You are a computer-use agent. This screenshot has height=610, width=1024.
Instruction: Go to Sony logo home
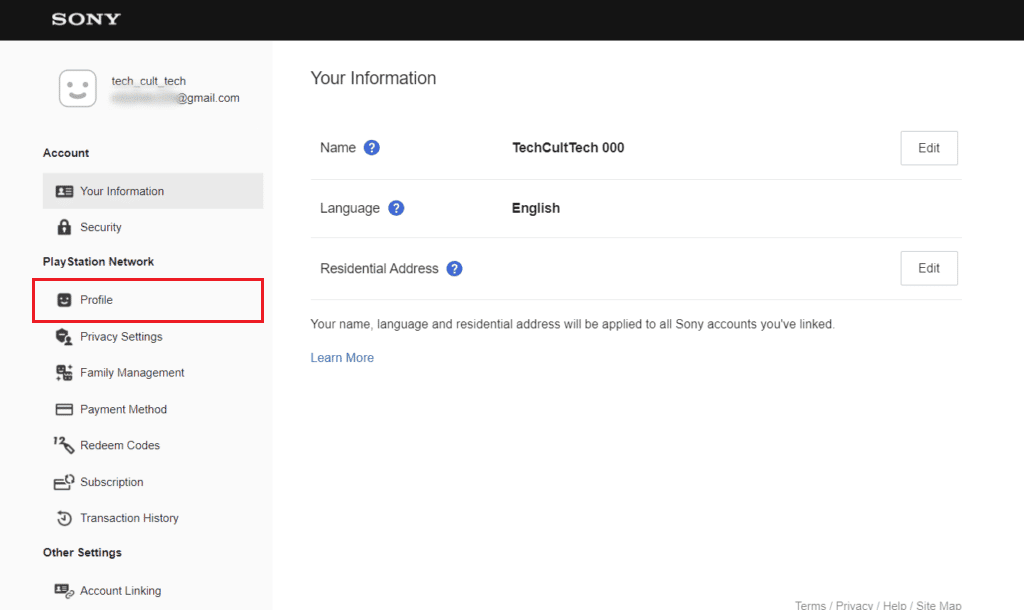[x=86, y=19]
